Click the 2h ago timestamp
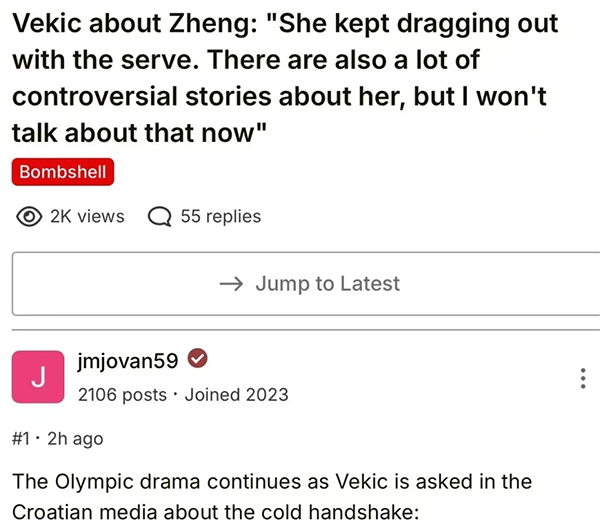This screenshot has height=530, width=600. tap(75, 438)
